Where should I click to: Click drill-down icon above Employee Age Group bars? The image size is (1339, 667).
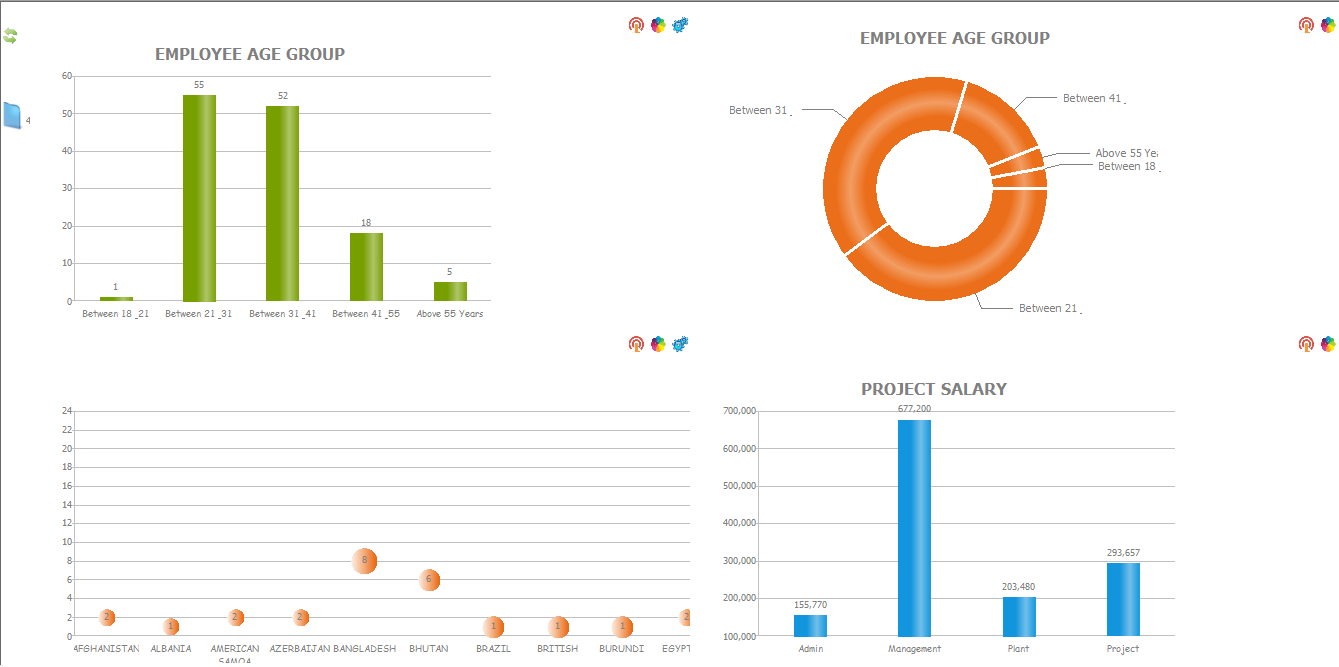[x=634, y=24]
